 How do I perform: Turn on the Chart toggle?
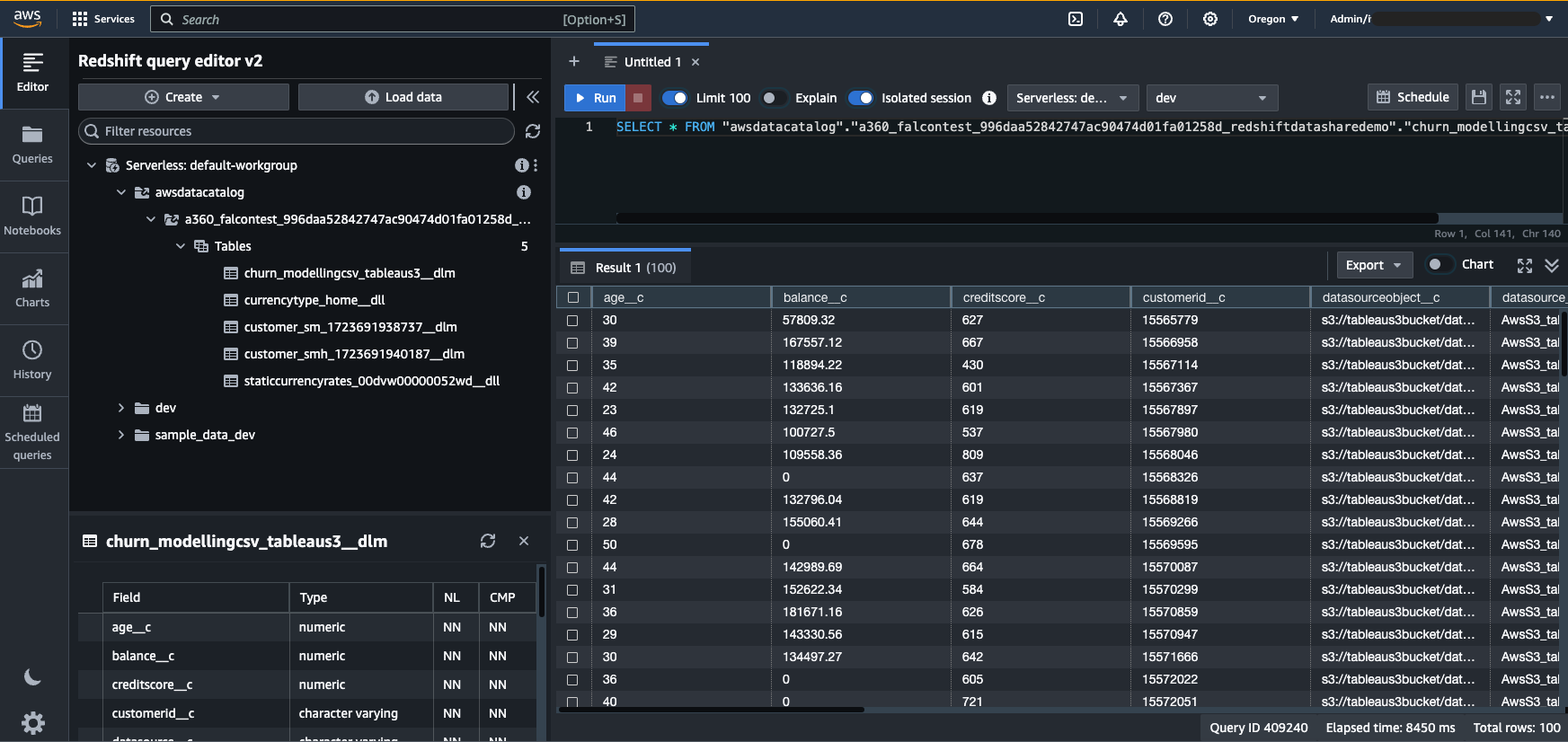pos(1440,264)
